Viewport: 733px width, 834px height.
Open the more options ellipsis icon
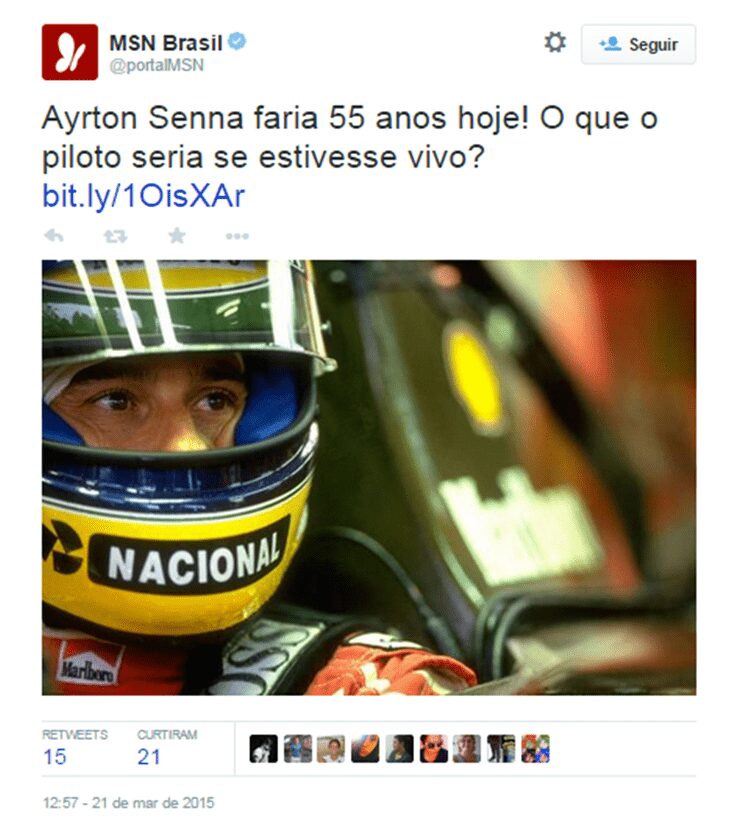tap(237, 236)
